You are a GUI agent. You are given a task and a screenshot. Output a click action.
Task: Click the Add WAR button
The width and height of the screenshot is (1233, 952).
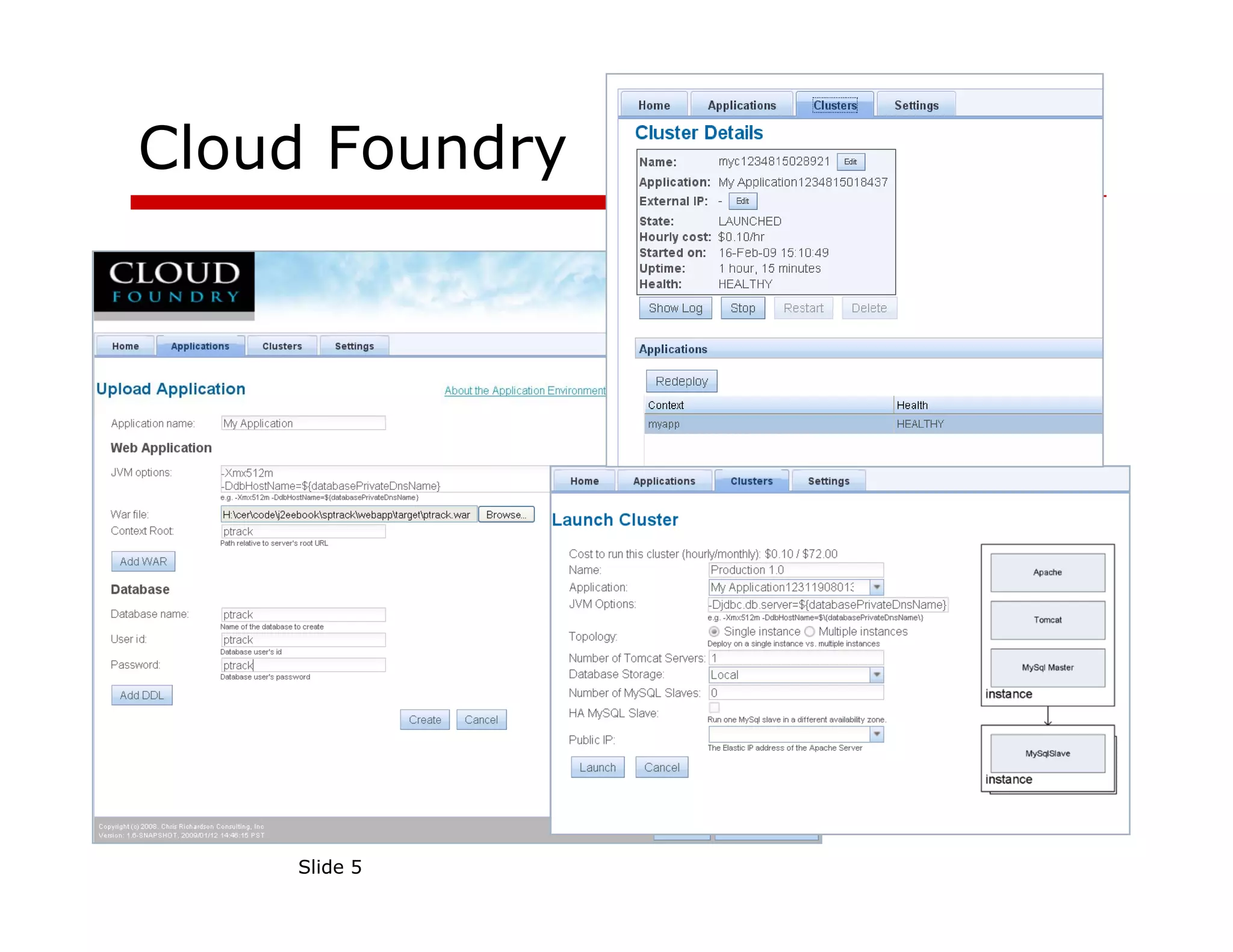(143, 561)
